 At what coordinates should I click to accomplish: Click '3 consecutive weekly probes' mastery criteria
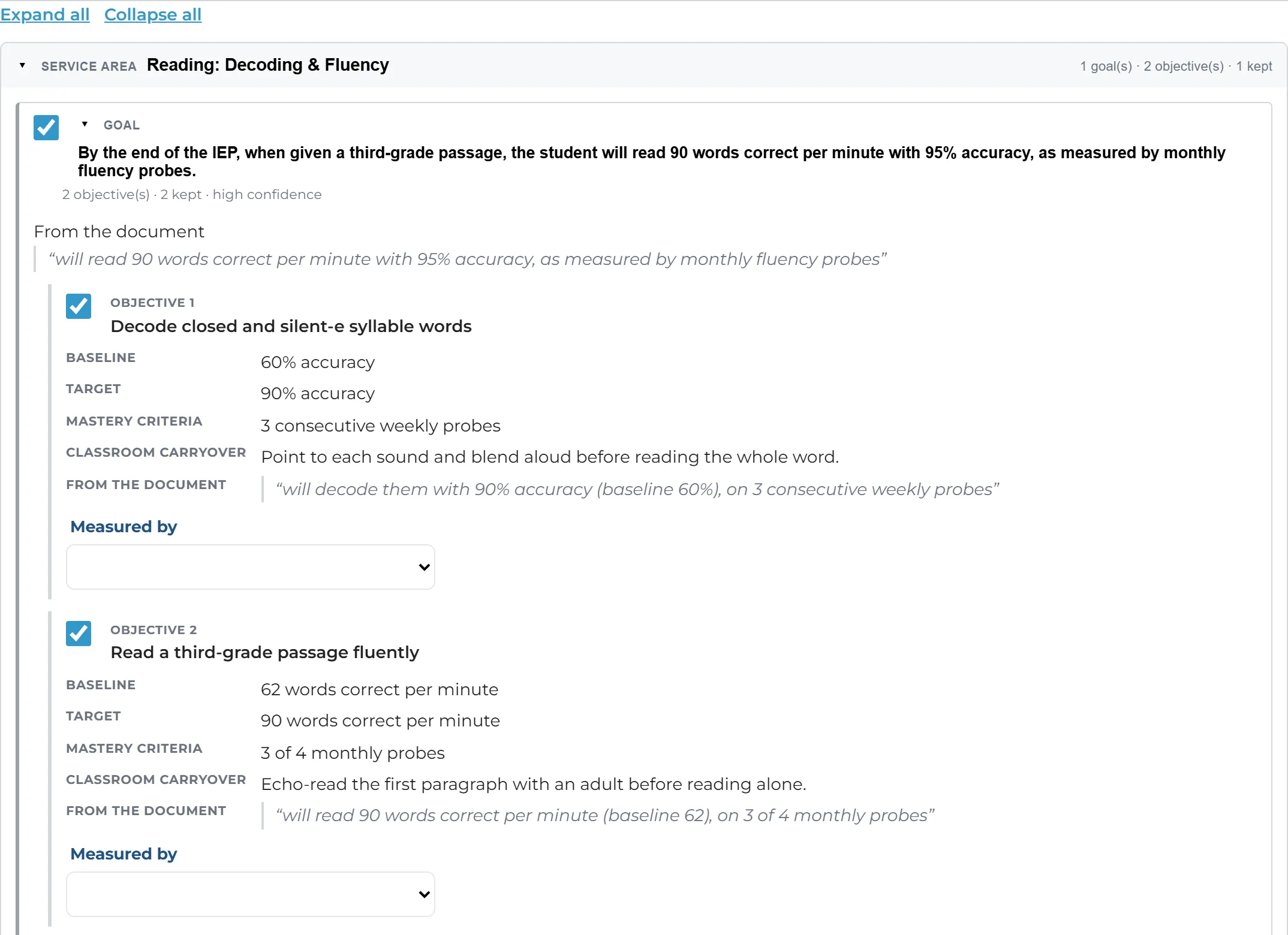(381, 426)
